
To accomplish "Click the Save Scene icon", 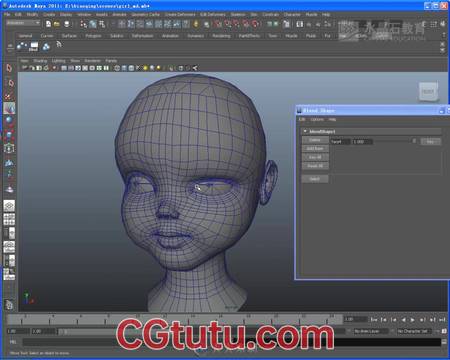I will (x=67, y=24).
